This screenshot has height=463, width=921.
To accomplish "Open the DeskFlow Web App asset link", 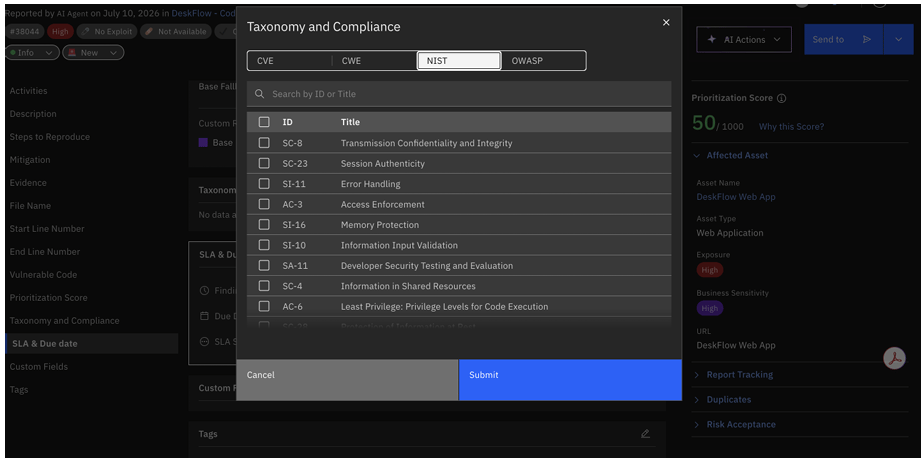I will [x=735, y=197].
